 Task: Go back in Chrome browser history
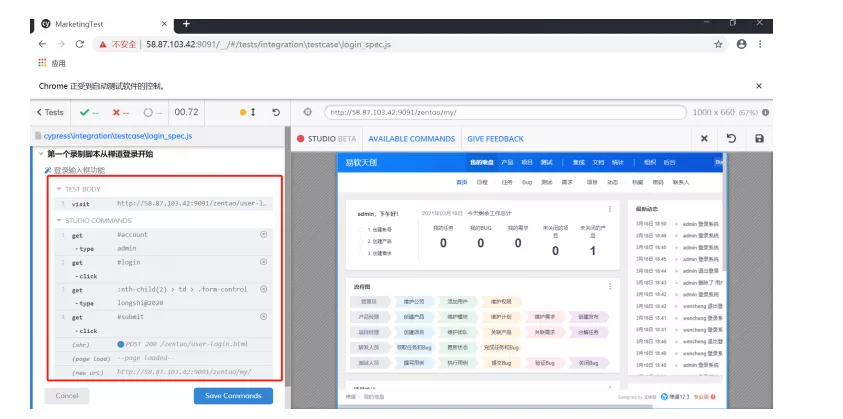[42, 44]
